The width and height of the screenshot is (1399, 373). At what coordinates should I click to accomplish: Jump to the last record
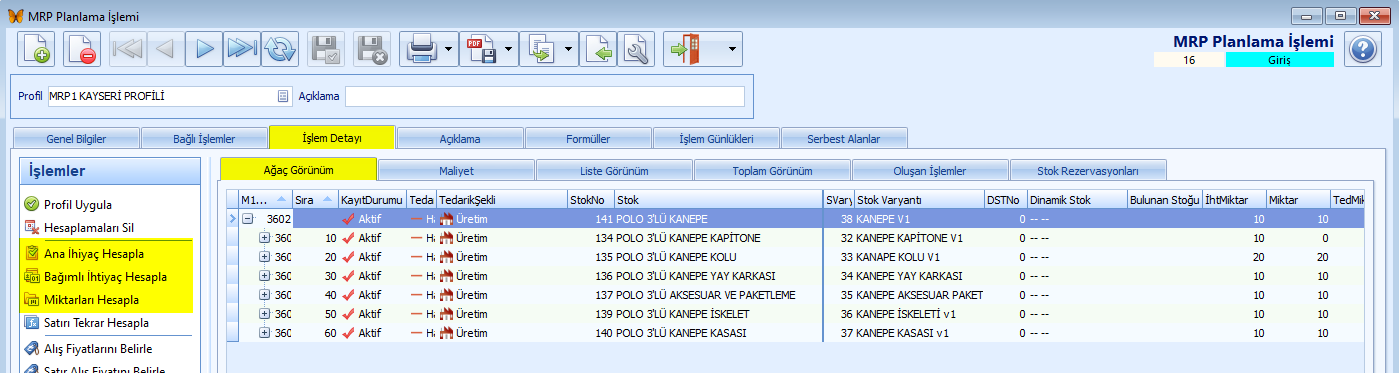pos(242,49)
